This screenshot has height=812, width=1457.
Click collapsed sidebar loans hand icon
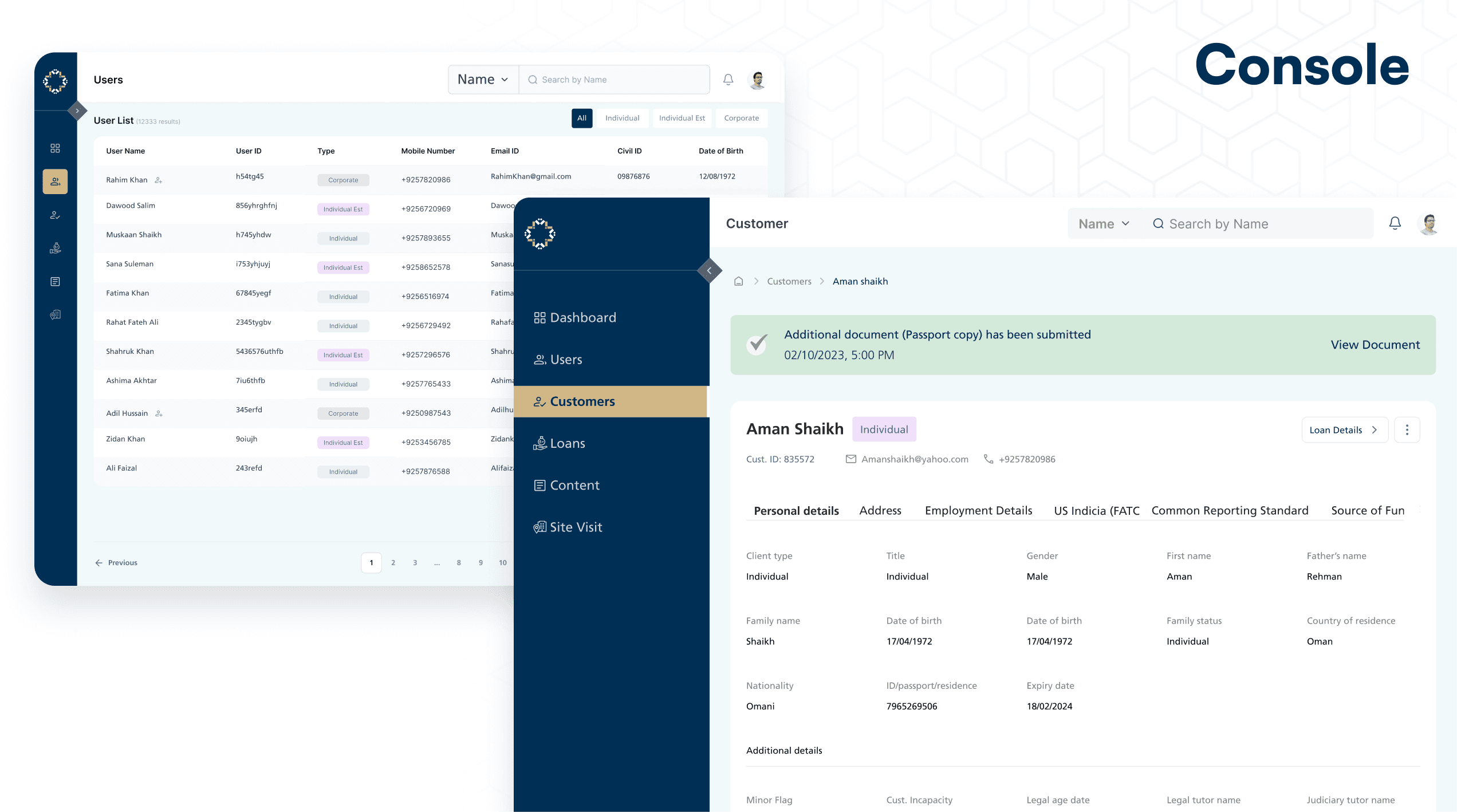coord(55,248)
